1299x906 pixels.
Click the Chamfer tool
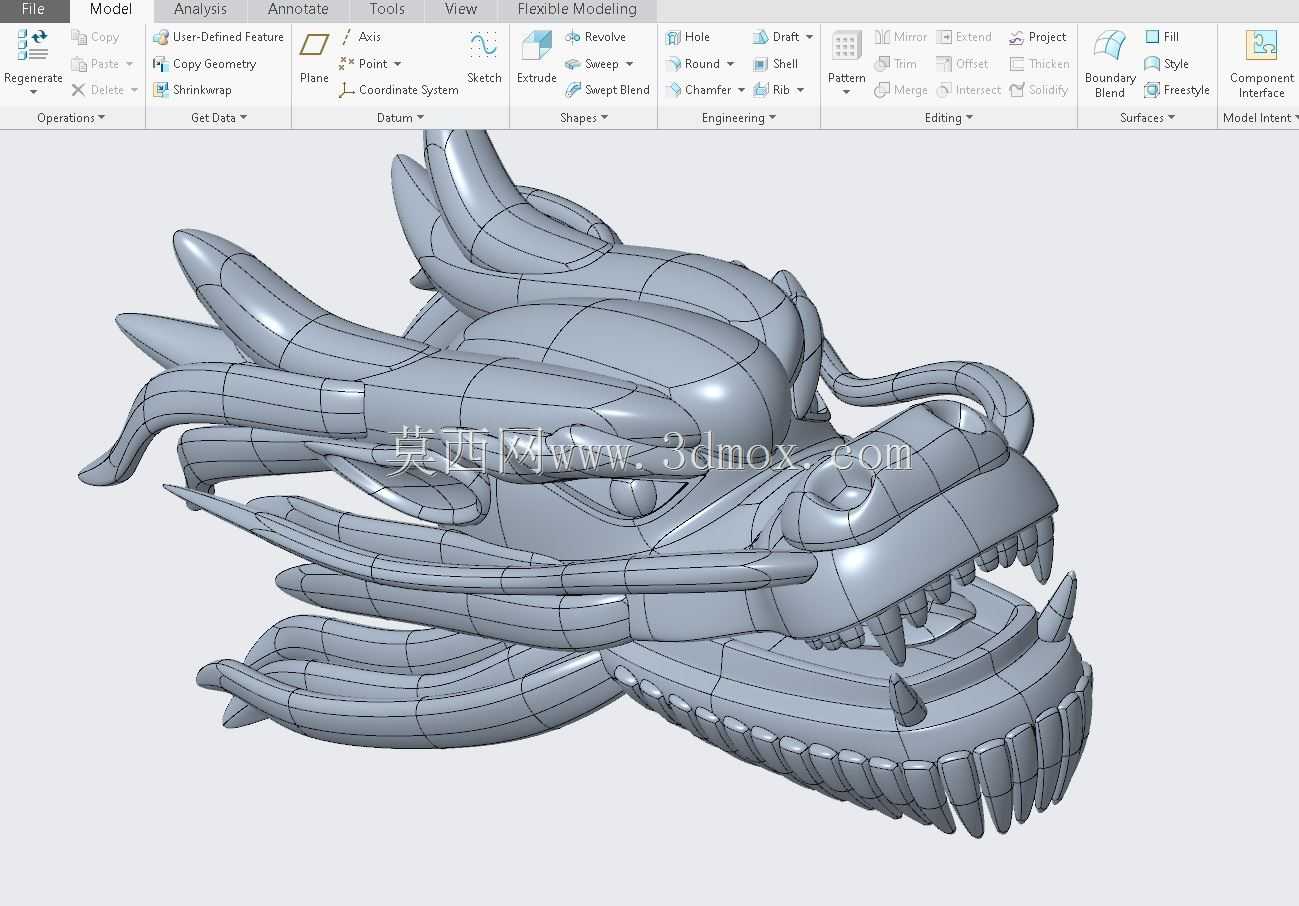(698, 90)
